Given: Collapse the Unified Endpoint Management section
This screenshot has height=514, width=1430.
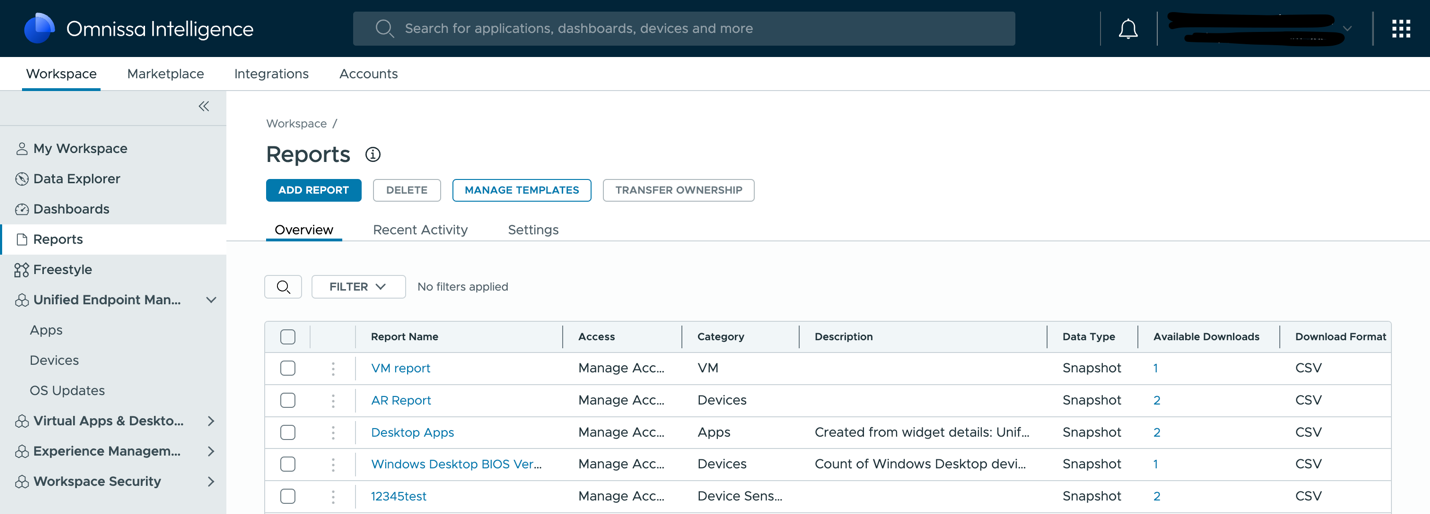Looking at the screenshot, I should click(211, 300).
